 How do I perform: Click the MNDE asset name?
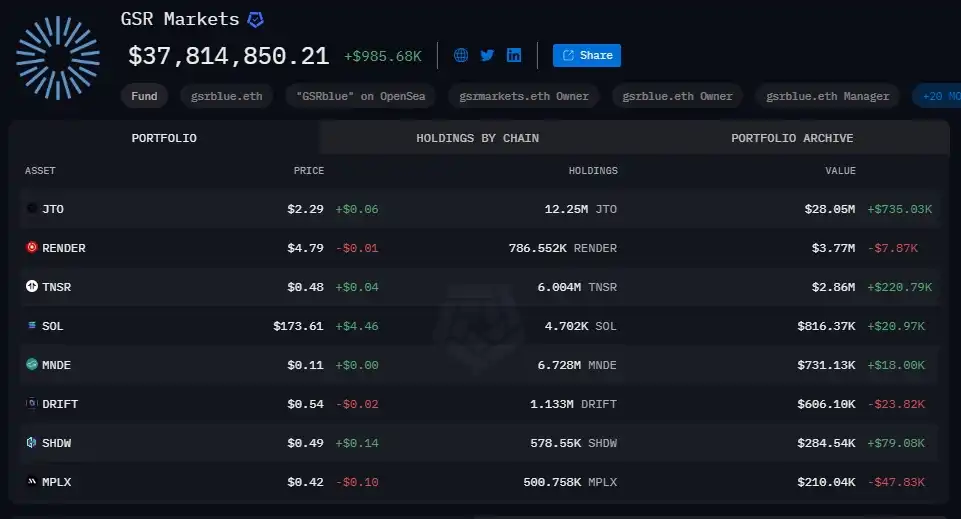click(x=56, y=365)
